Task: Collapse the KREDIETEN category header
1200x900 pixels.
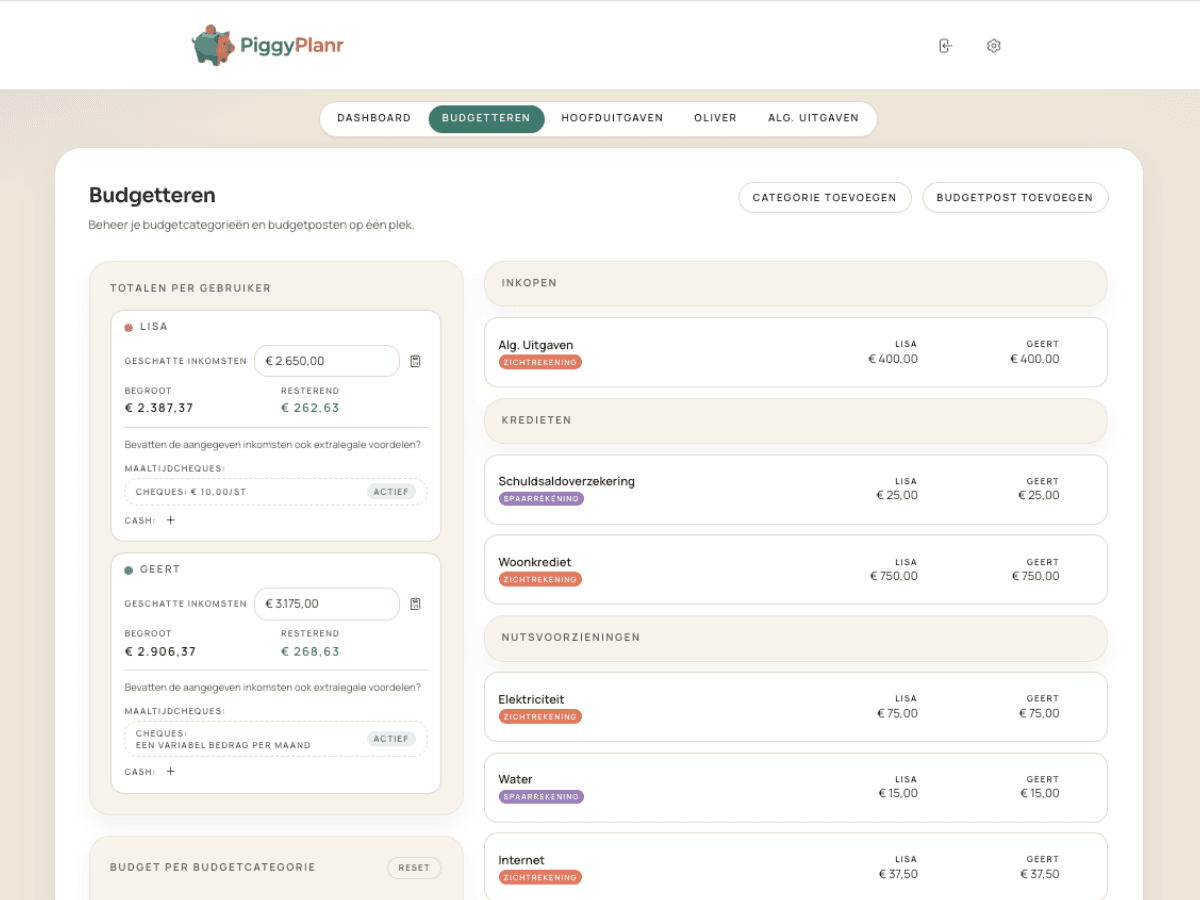Action: point(795,420)
